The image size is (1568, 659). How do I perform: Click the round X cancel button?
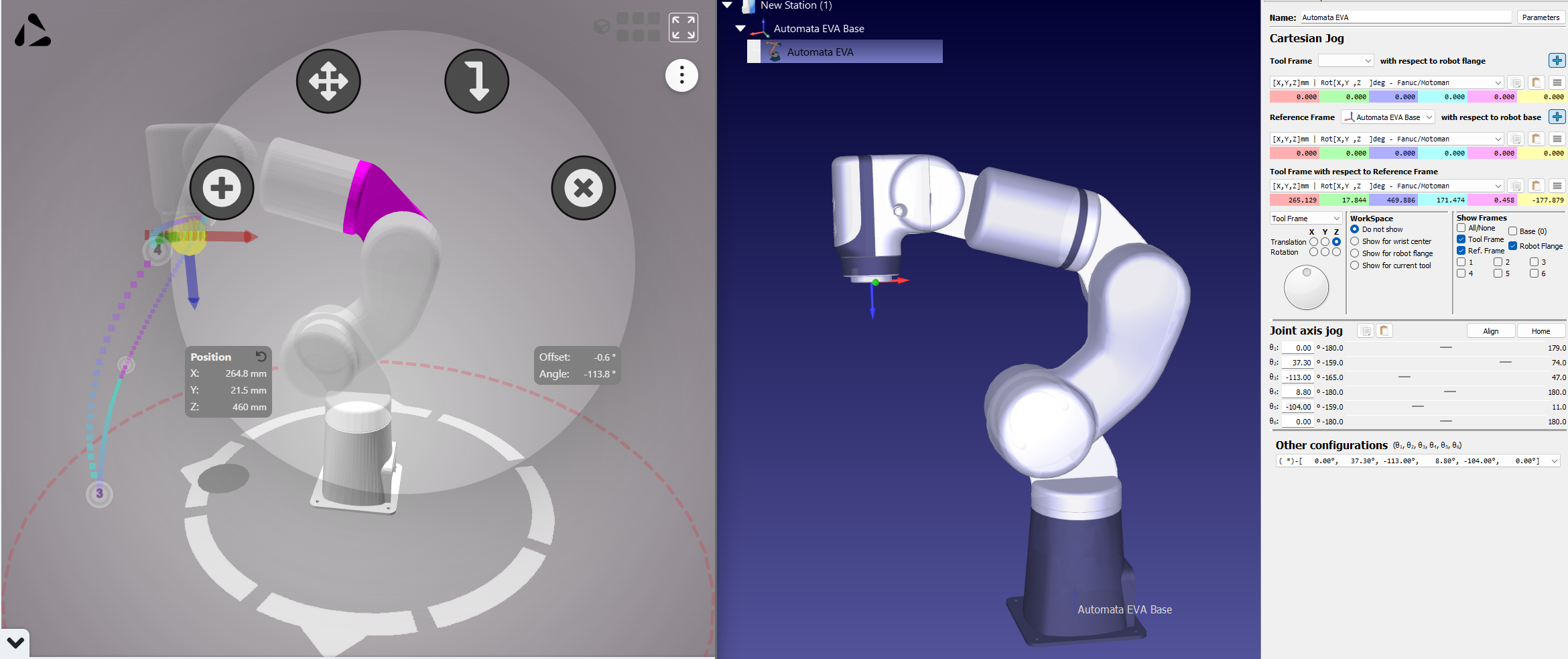pyautogui.click(x=584, y=188)
